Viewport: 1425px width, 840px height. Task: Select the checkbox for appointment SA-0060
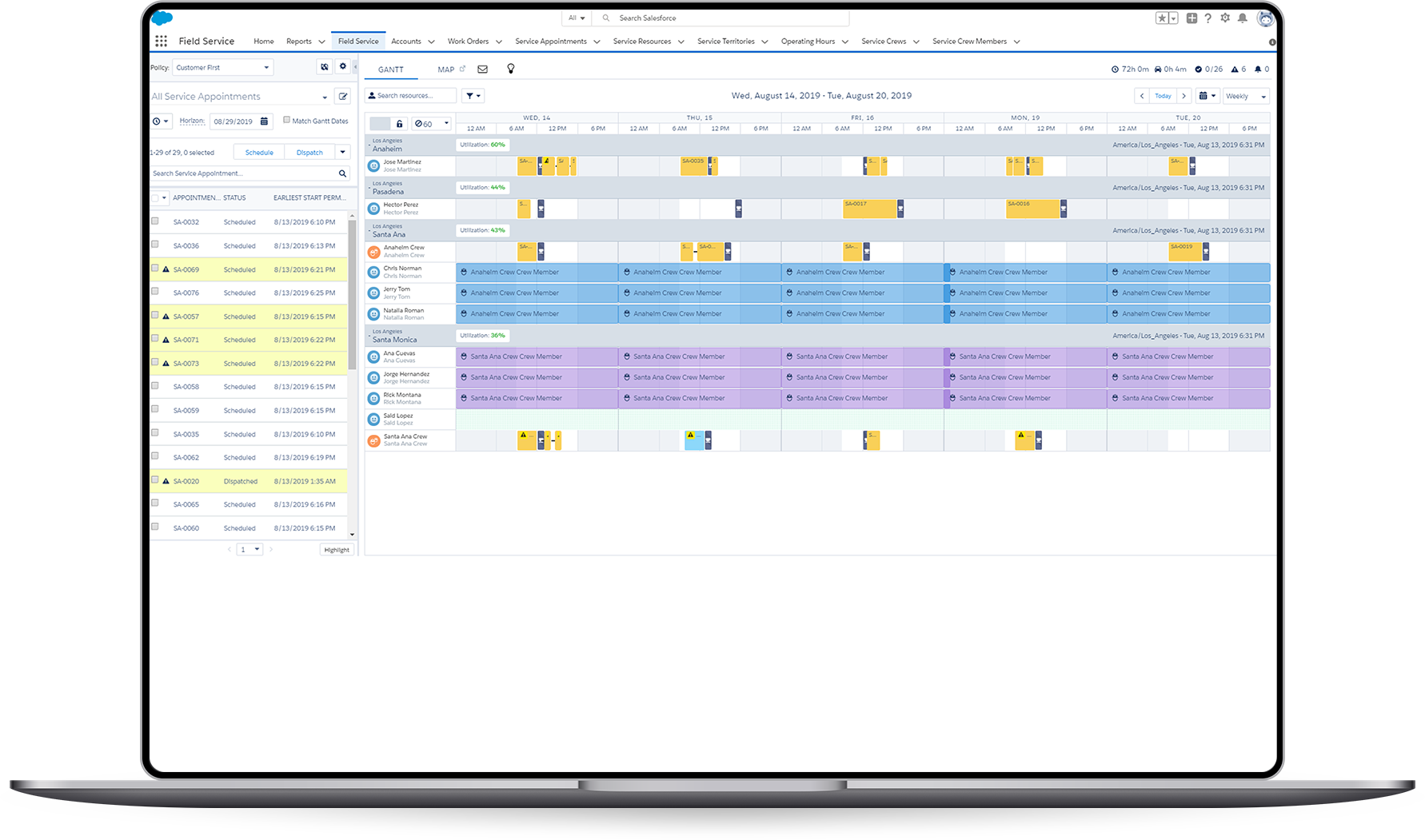155,527
